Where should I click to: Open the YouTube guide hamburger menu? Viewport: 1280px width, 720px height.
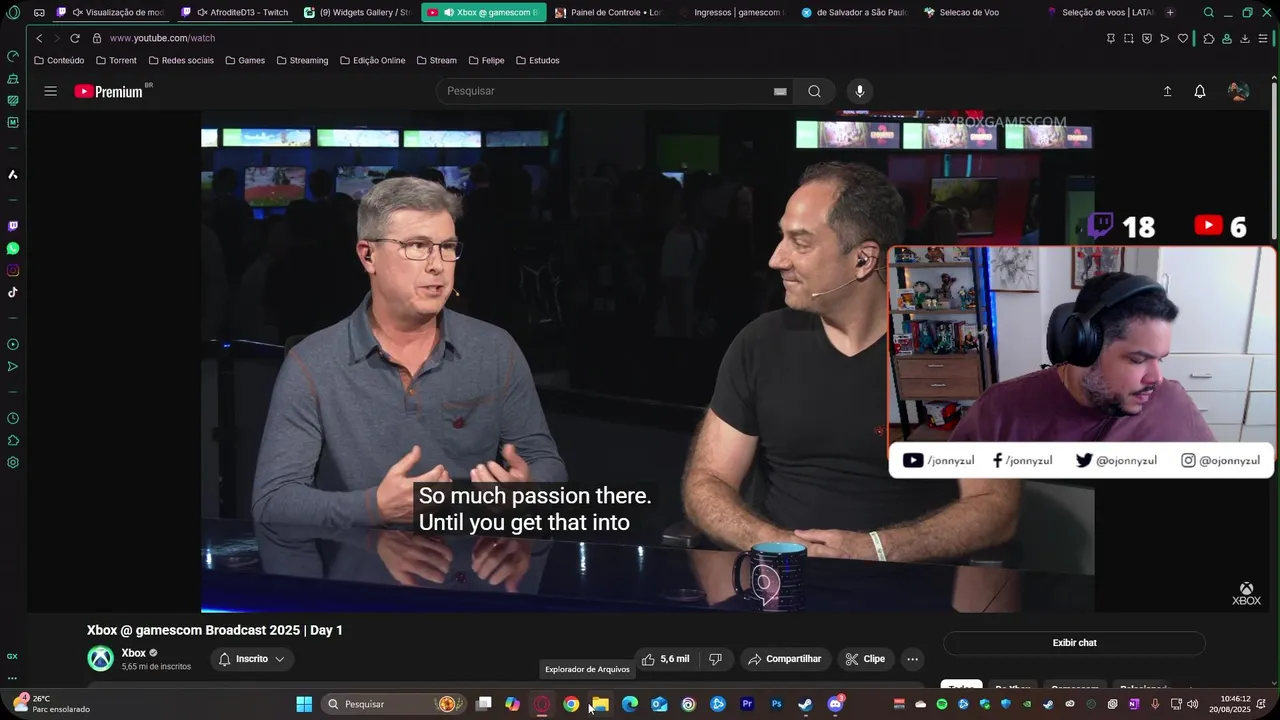(50, 91)
